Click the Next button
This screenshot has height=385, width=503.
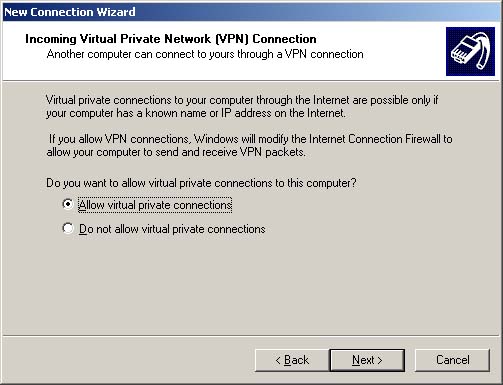pyautogui.click(x=367, y=360)
